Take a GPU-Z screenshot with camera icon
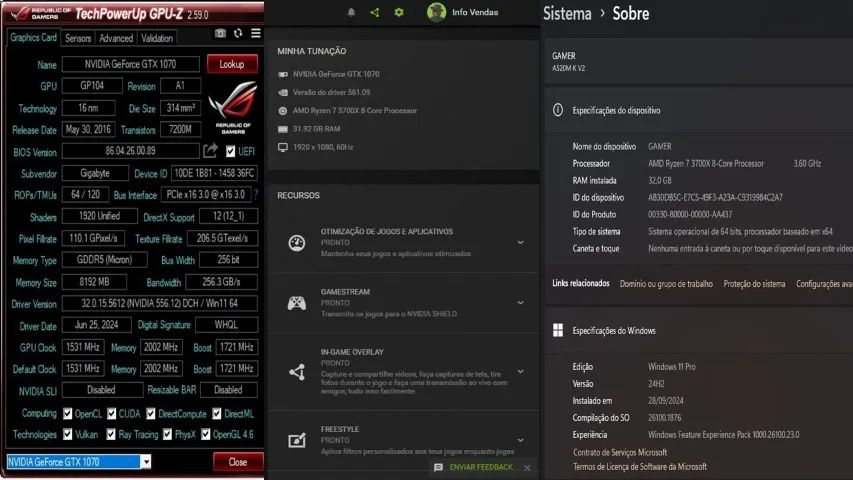This screenshot has width=853, height=480. [220, 33]
